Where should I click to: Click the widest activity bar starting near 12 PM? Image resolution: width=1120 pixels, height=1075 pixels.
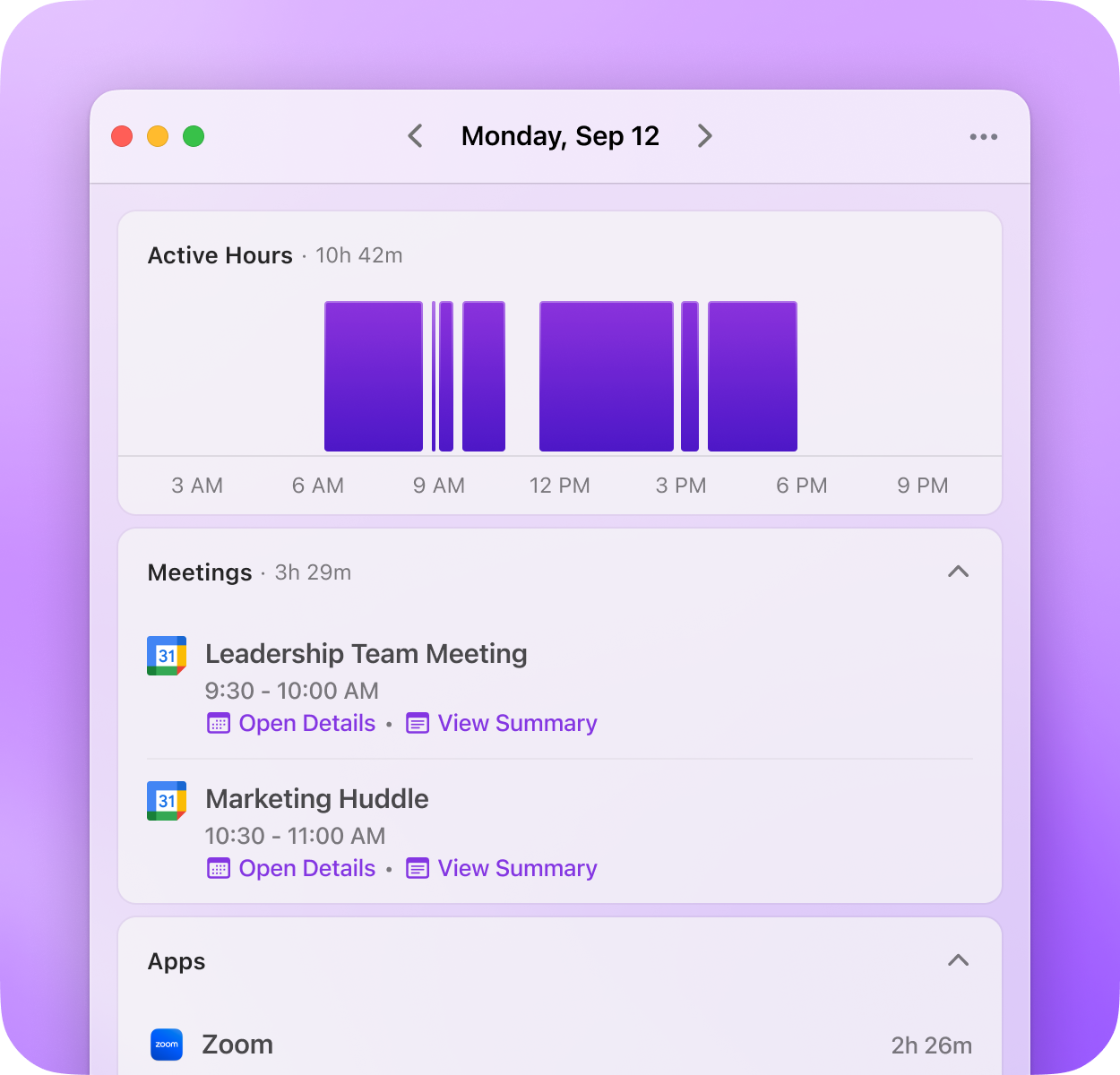(607, 376)
